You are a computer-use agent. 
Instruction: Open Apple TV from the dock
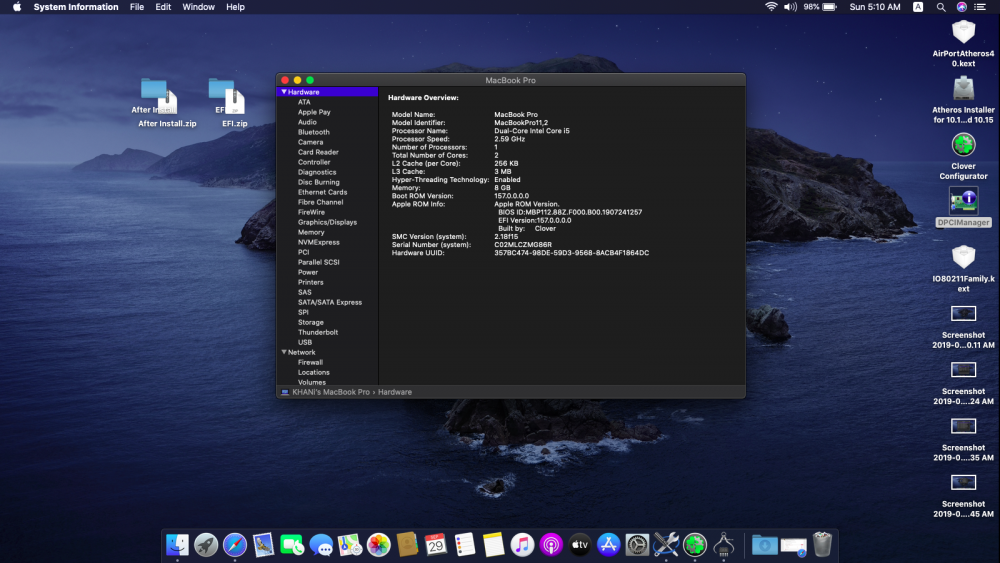[580, 545]
